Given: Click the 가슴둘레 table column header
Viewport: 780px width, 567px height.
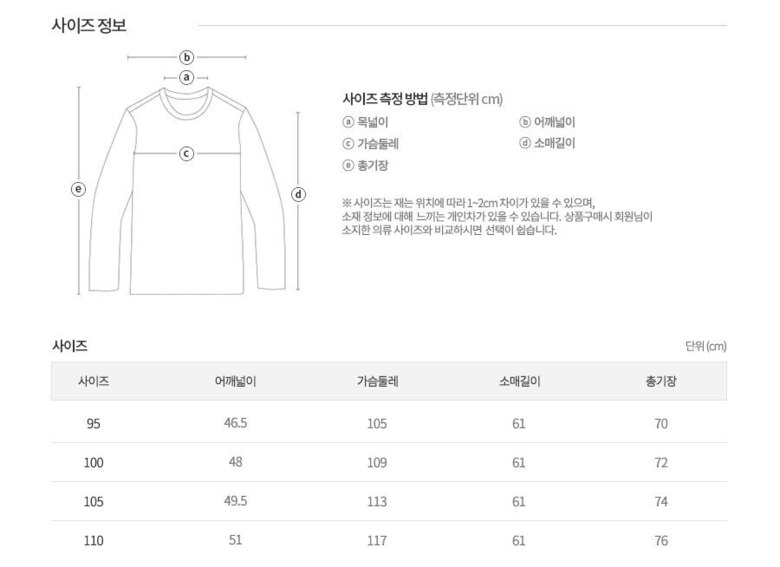Looking at the screenshot, I should pyautogui.click(x=377, y=381).
